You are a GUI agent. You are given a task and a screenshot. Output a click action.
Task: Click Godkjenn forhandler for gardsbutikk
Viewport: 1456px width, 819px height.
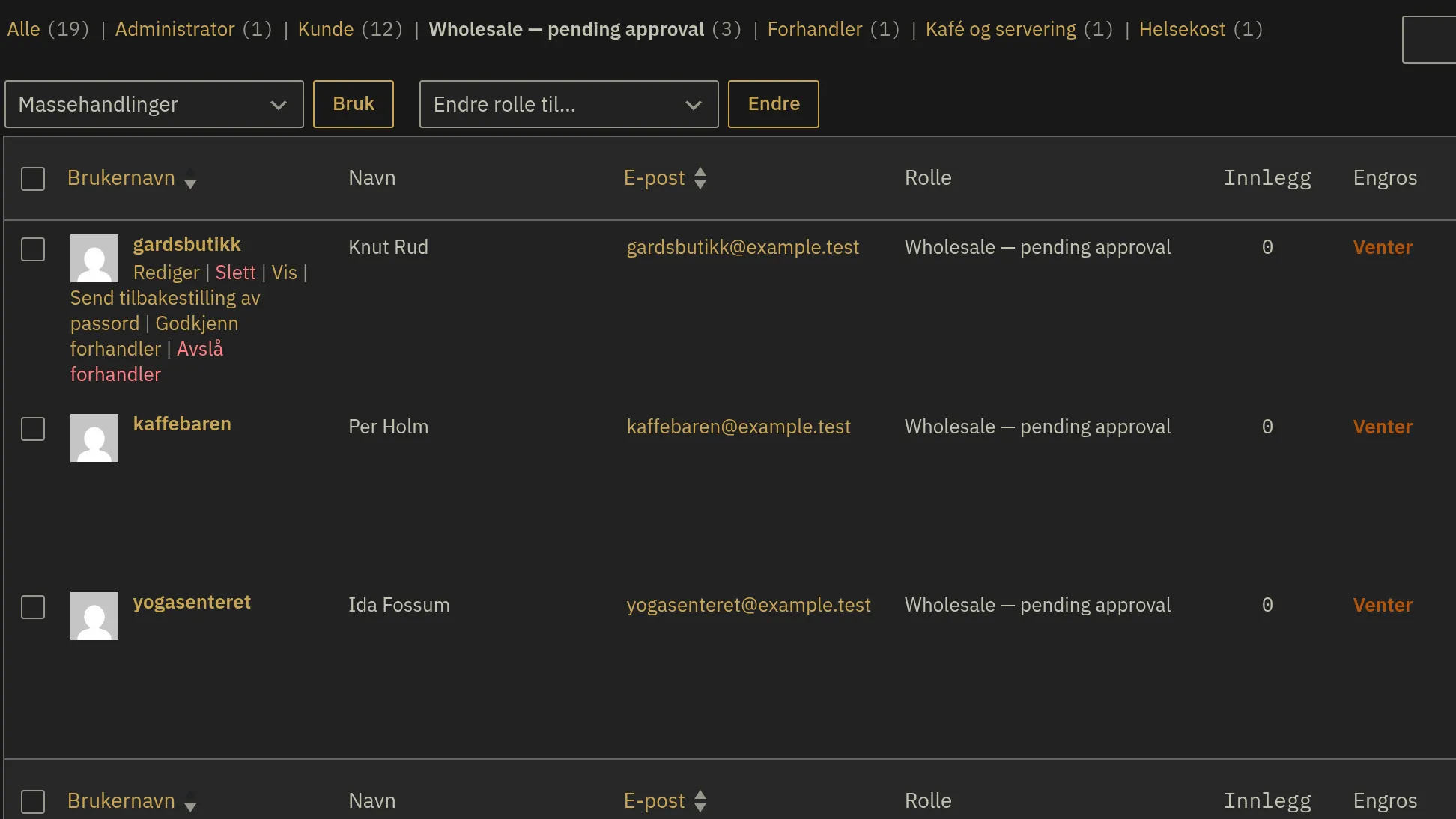click(154, 336)
